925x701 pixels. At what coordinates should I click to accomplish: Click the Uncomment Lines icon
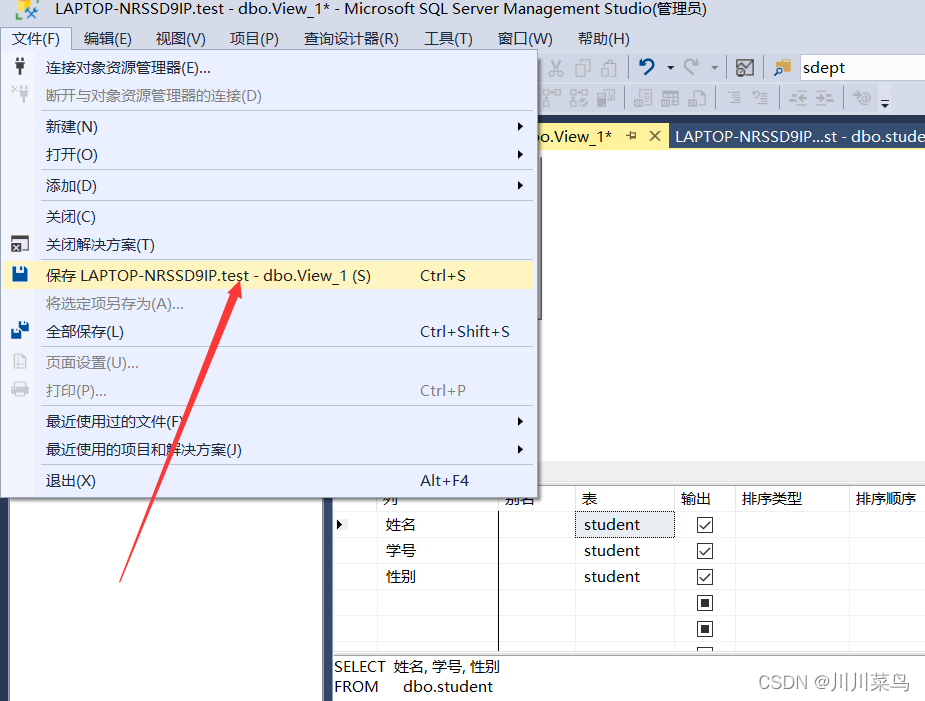click(760, 98)
